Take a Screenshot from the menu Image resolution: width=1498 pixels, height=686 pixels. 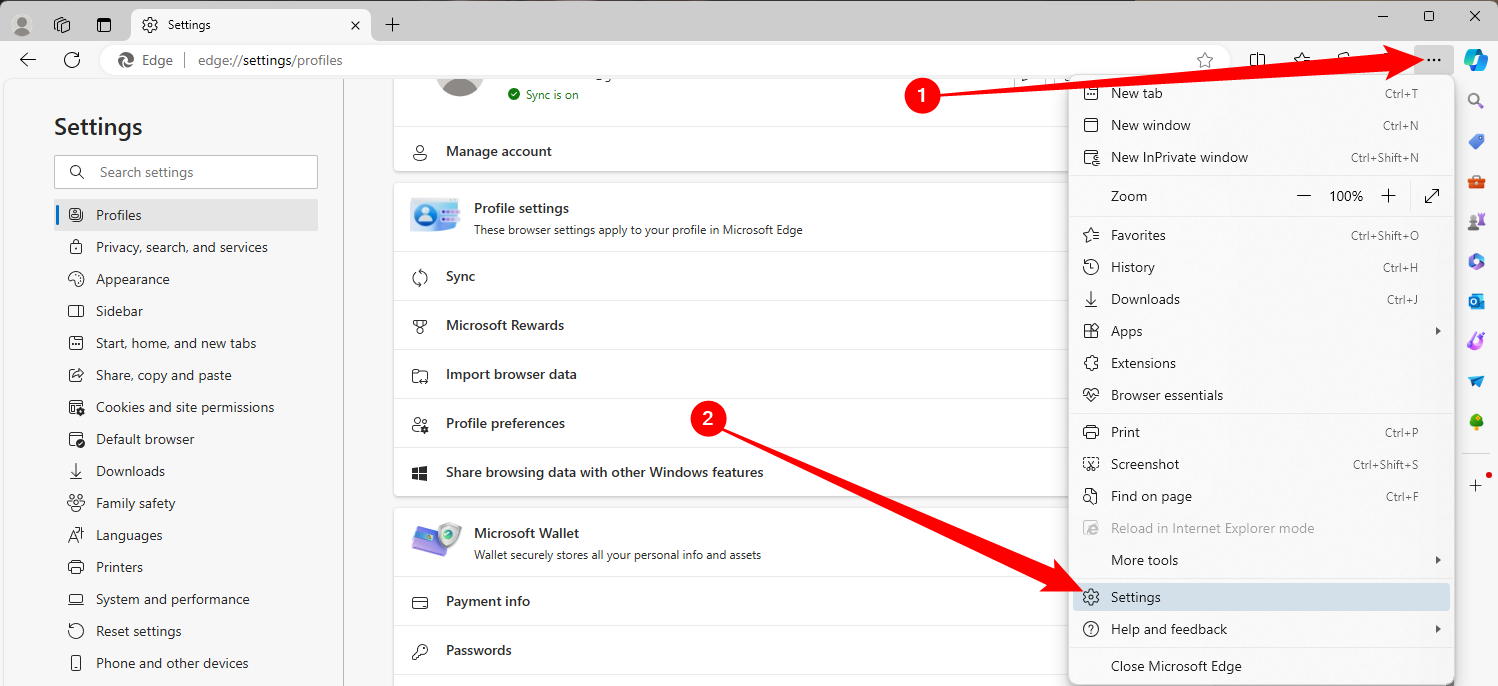[x=1144, y=463]
